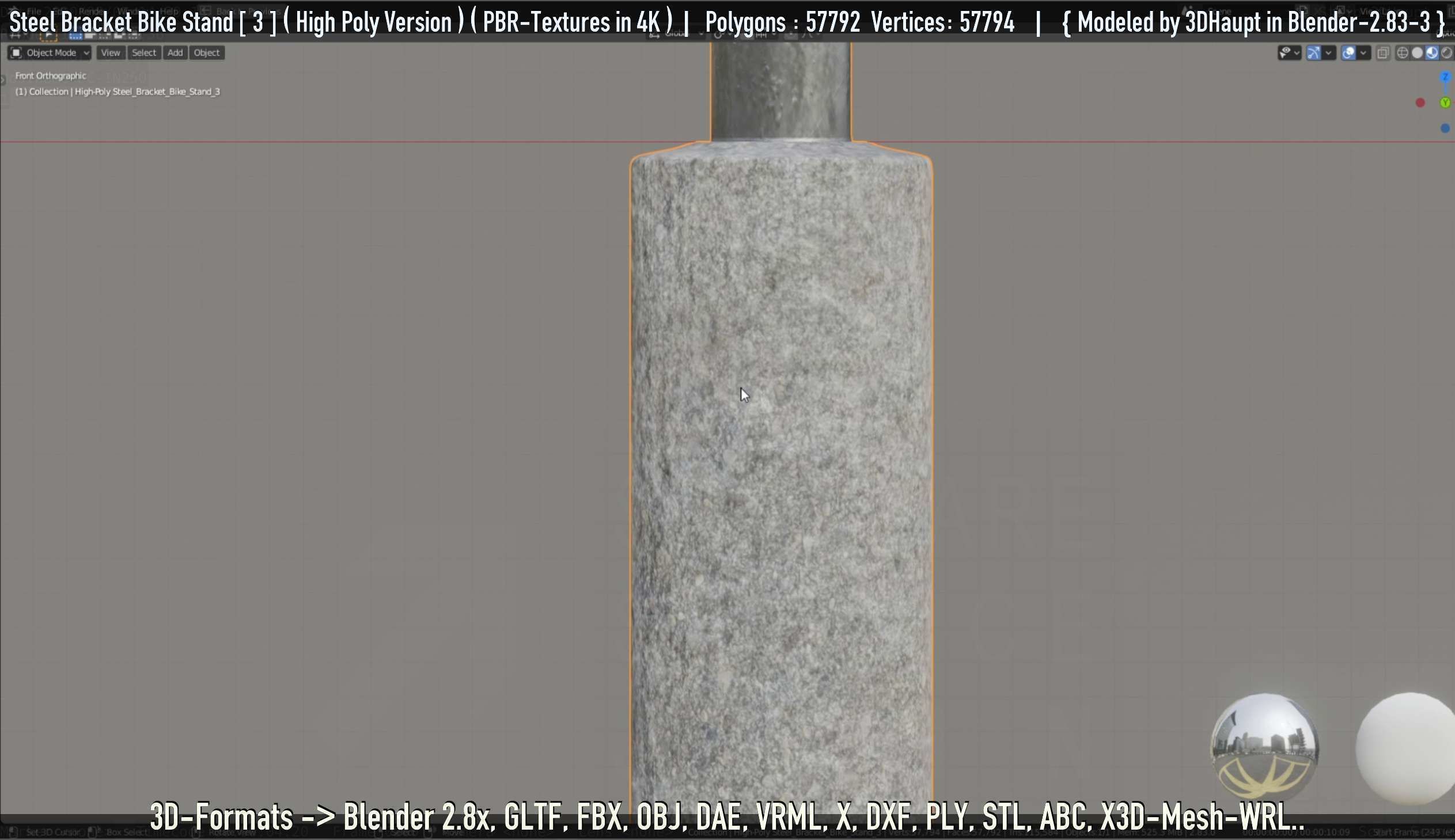This screenshot has width=1455, height=840.
Task: Switch to wireframe viewport shading
Action: pos(1403,53)
